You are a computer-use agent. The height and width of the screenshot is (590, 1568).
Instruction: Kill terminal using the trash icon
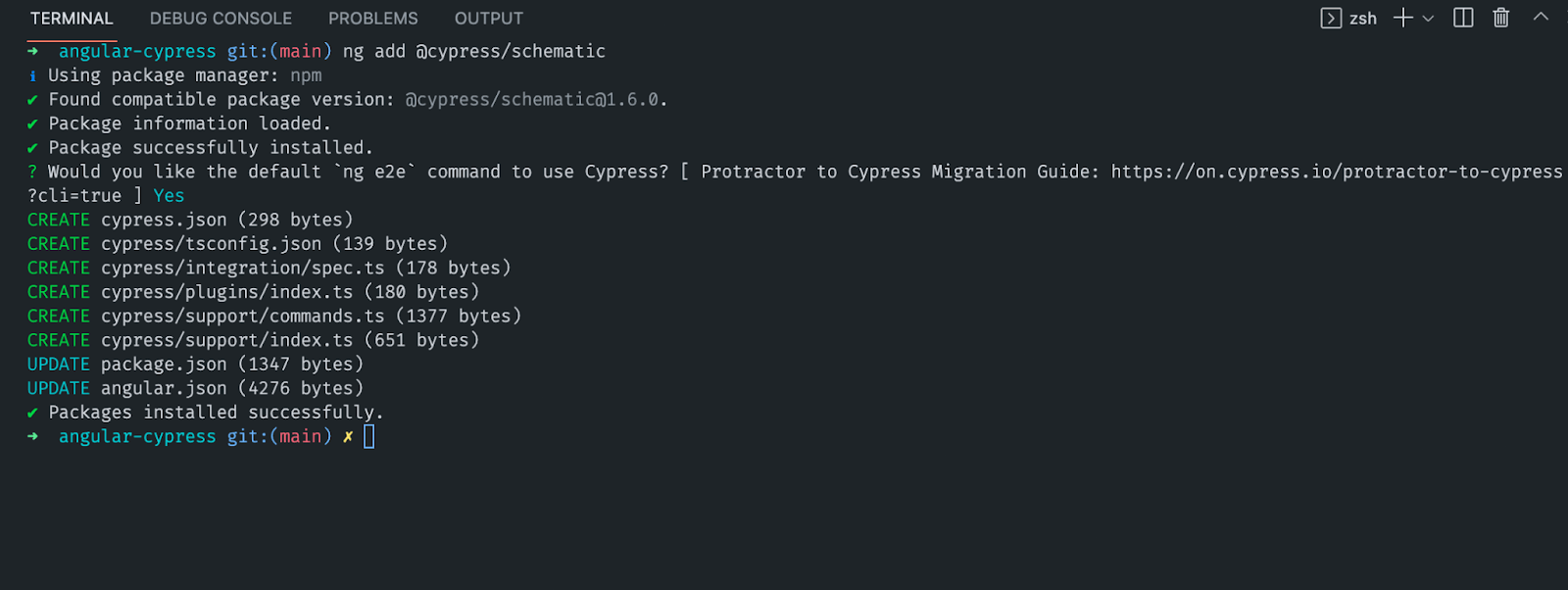pyautogui.click(x=1500, y=18)
